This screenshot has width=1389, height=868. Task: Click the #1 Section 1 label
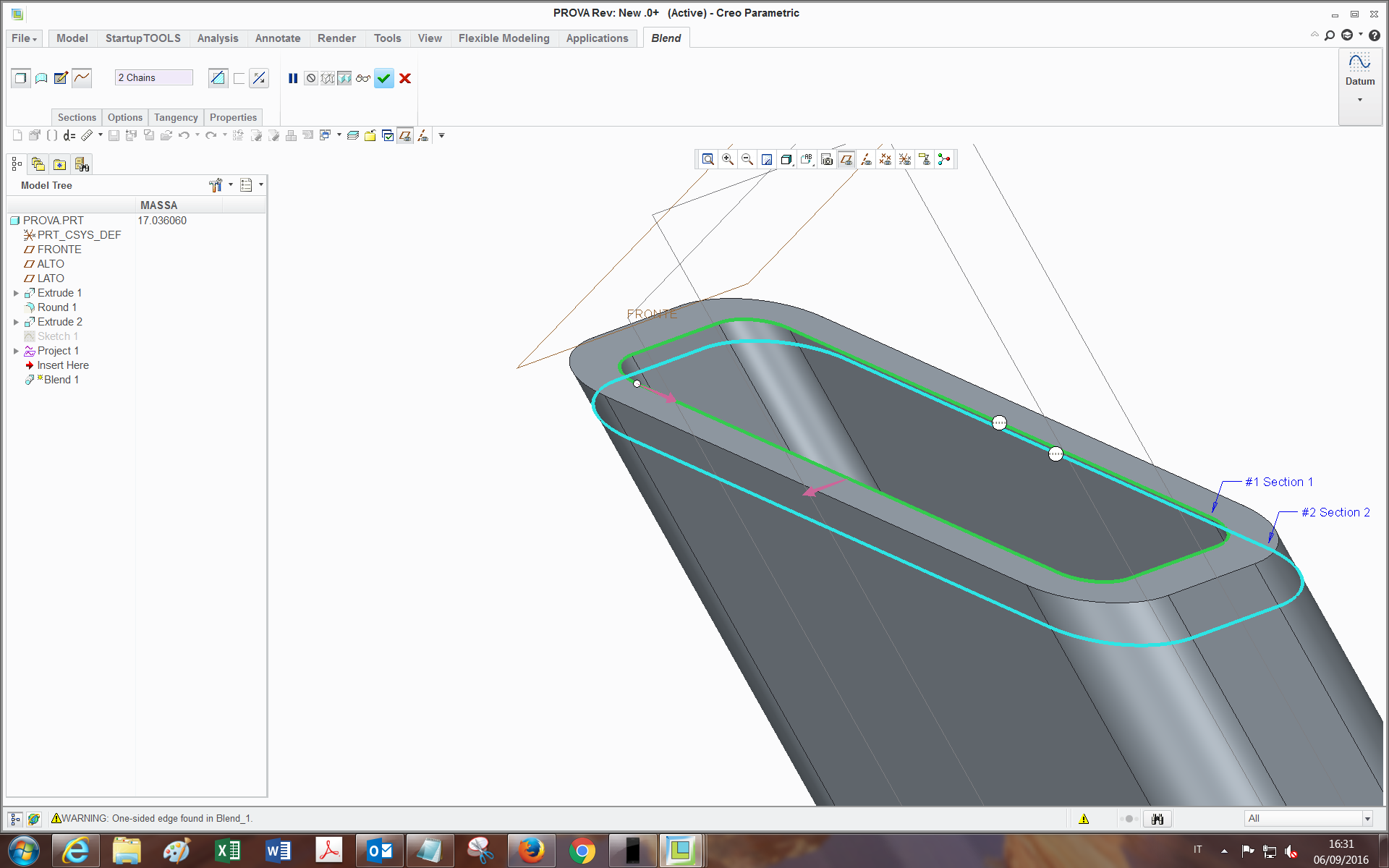[x=1279, y=482]
